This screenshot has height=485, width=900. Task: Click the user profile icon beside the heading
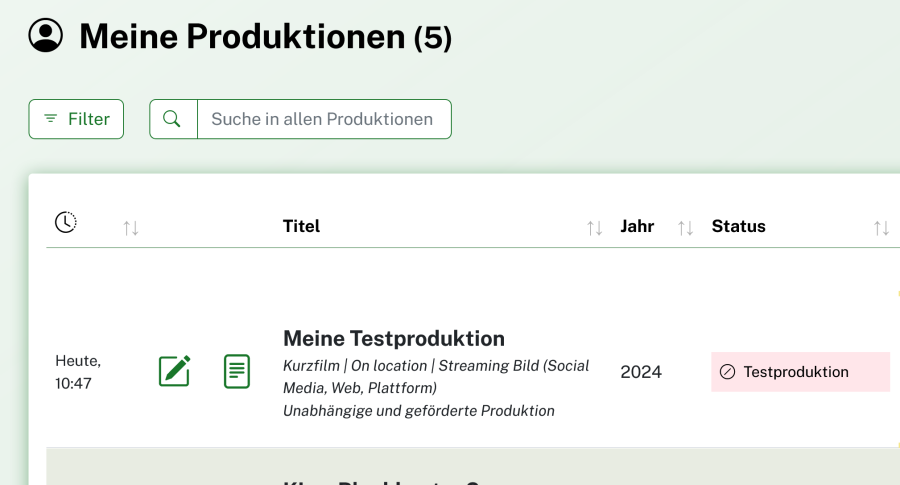[x=45, y=35]
